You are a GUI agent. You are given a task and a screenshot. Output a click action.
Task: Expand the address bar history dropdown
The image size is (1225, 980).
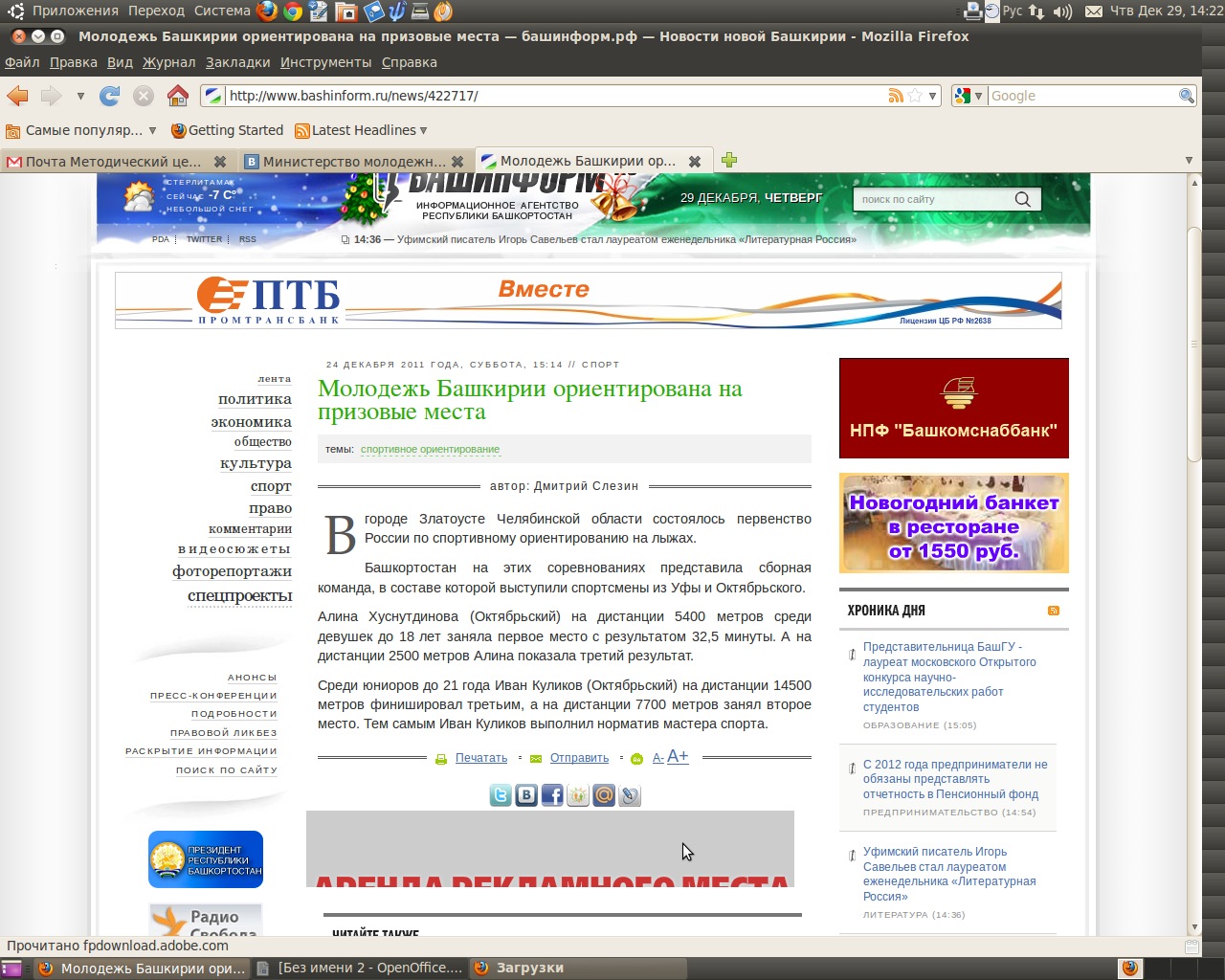point(932,96)
